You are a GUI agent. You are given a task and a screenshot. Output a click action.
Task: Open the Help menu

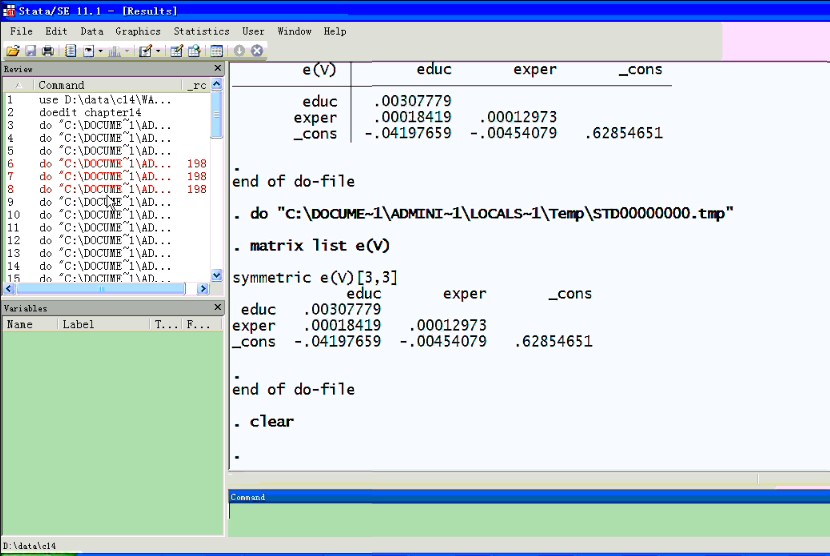(335, 31)
